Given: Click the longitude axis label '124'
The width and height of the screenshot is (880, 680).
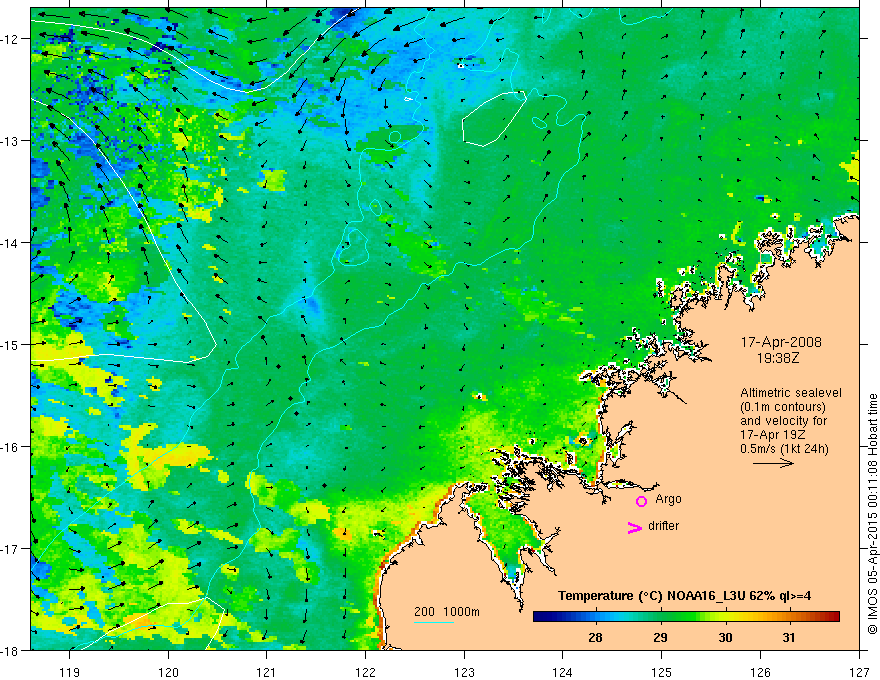Looking at the screenshot, I should pos(563,672).
